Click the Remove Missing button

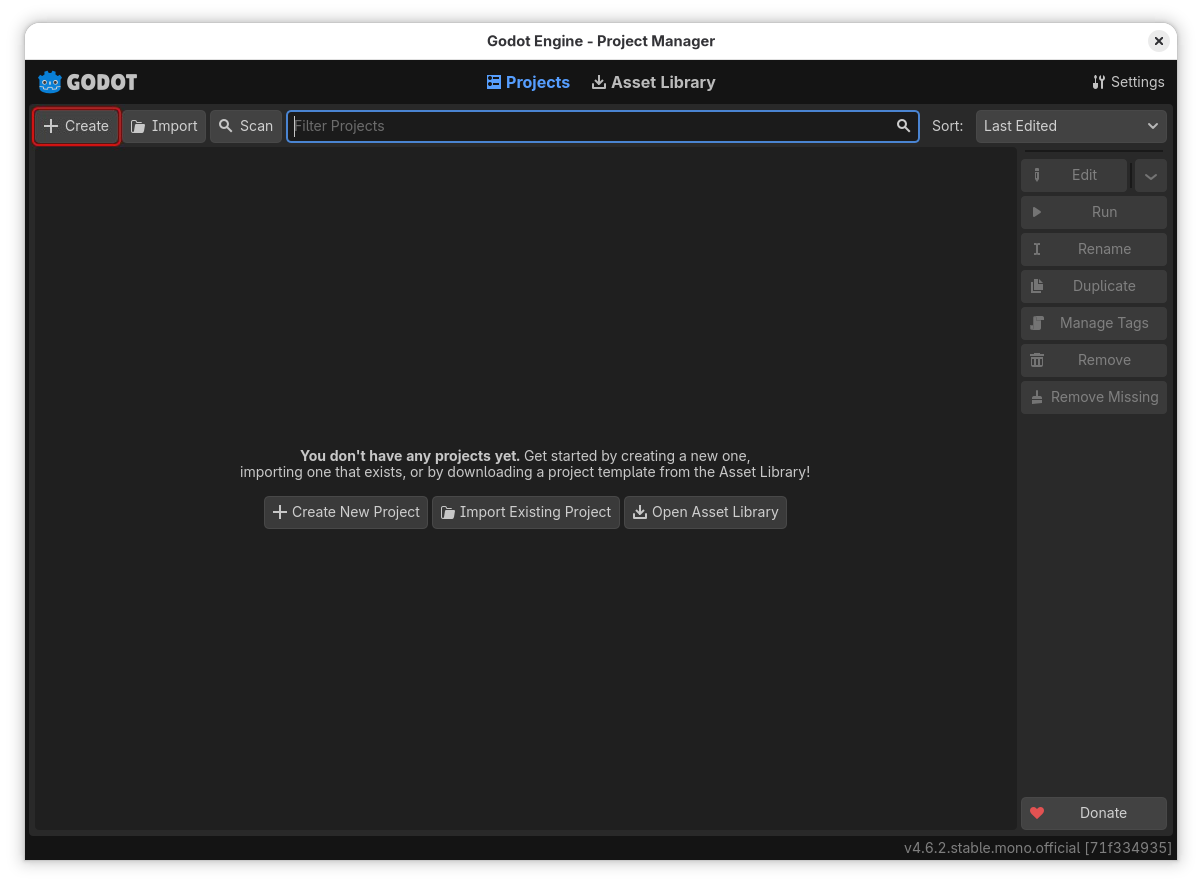point(1094,397)
